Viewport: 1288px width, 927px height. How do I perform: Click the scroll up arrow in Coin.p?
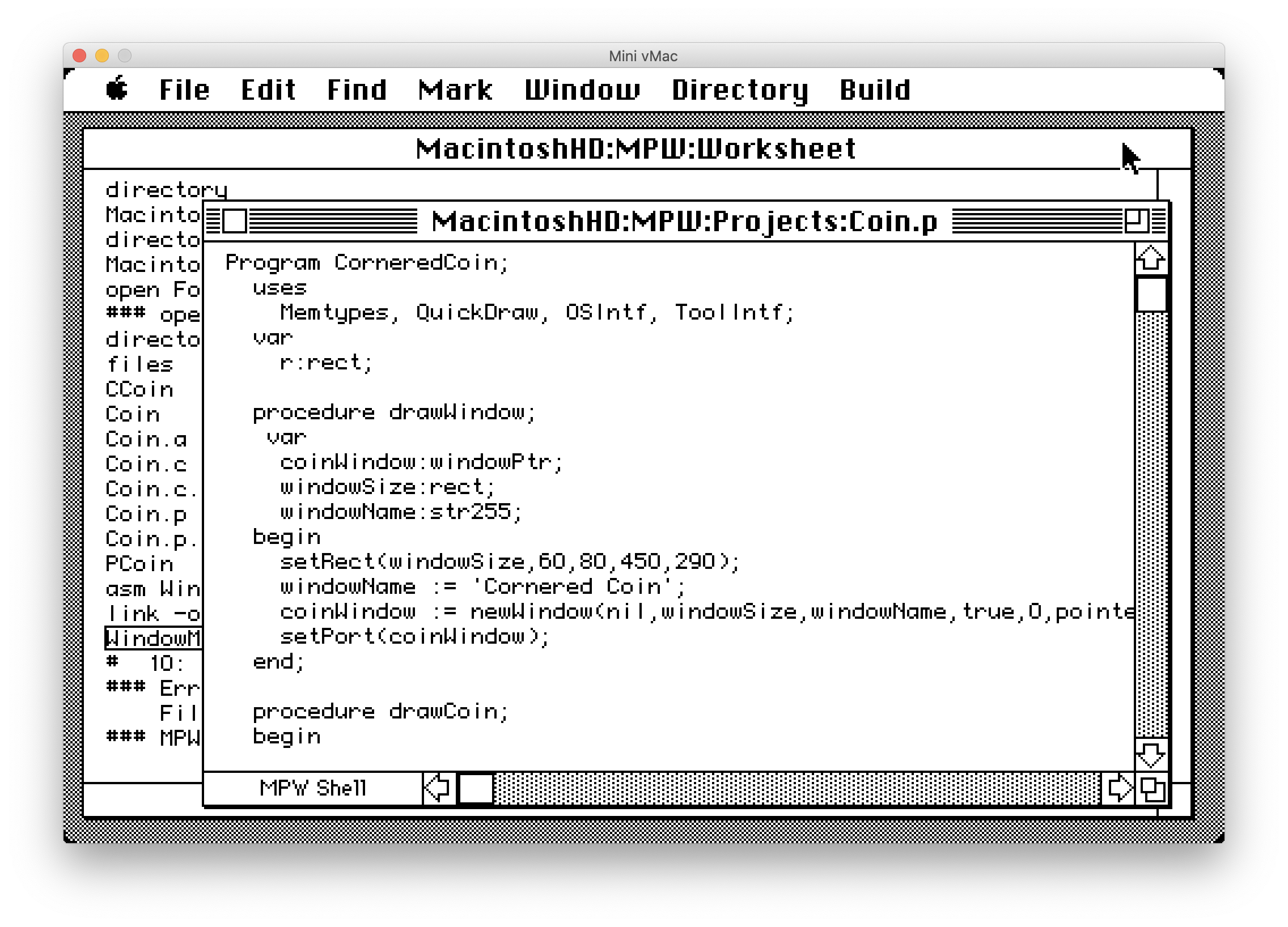(x=1149, y=258)
